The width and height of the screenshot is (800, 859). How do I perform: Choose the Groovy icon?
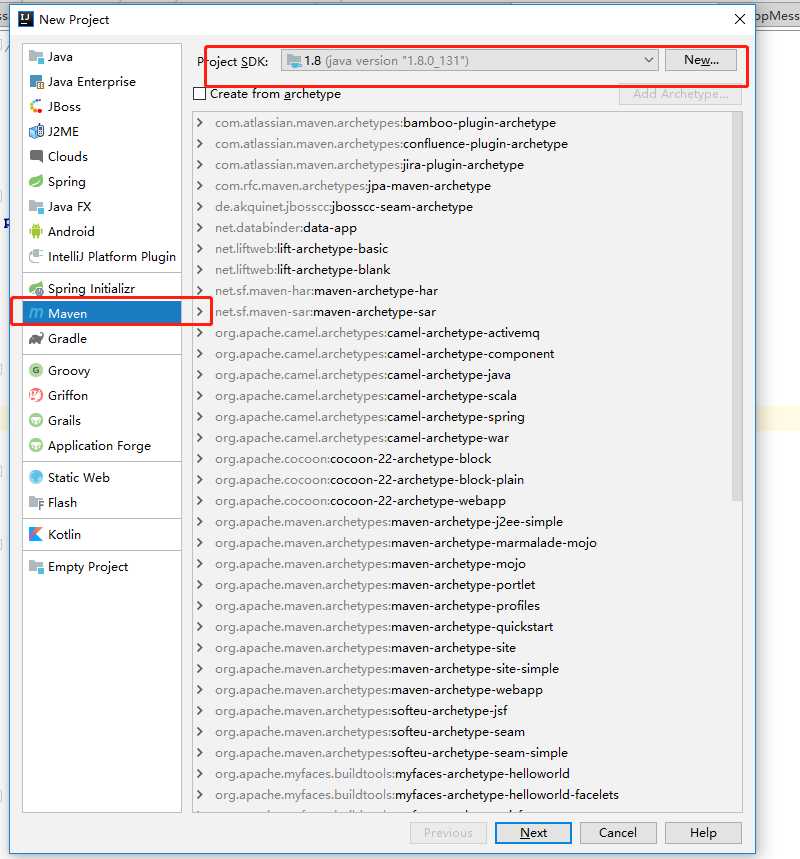pyautogui.click(x=36, y=370)
